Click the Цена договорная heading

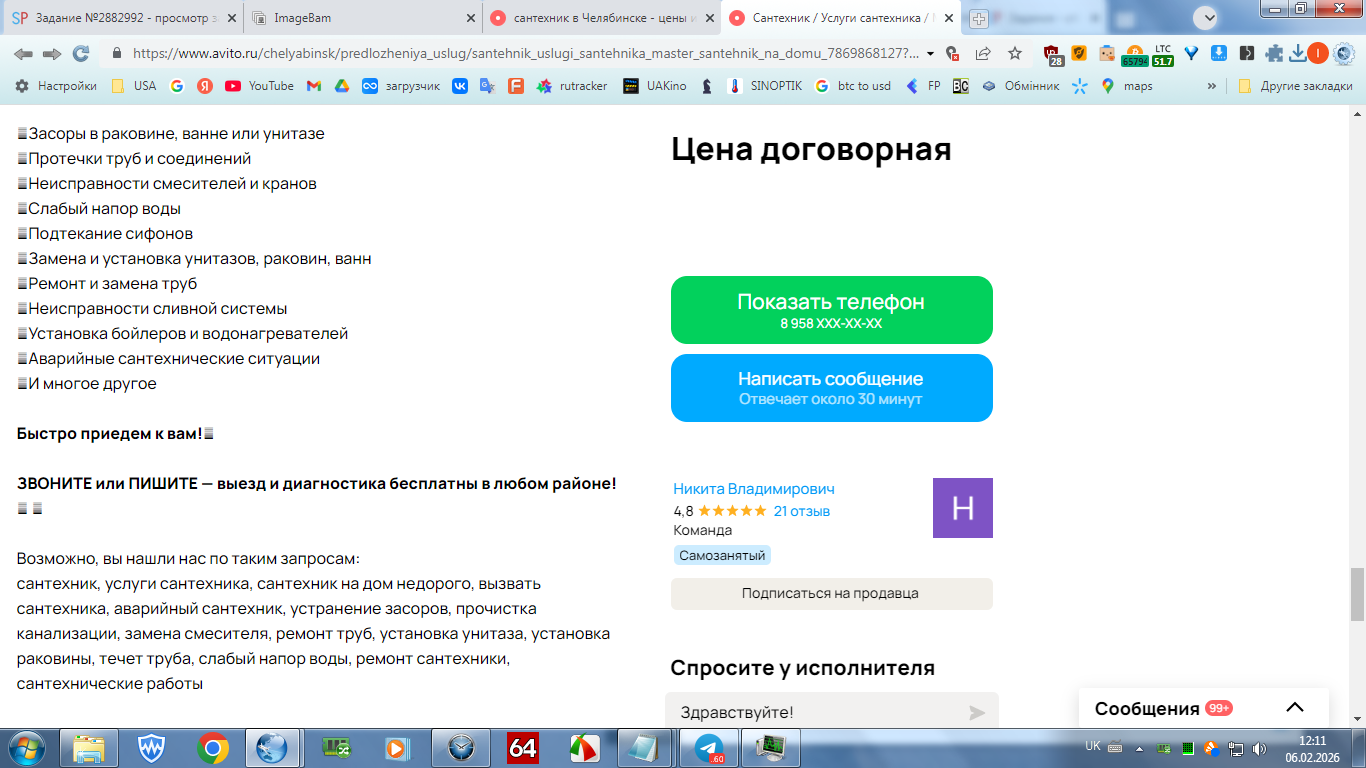click(x=811, y=150)
